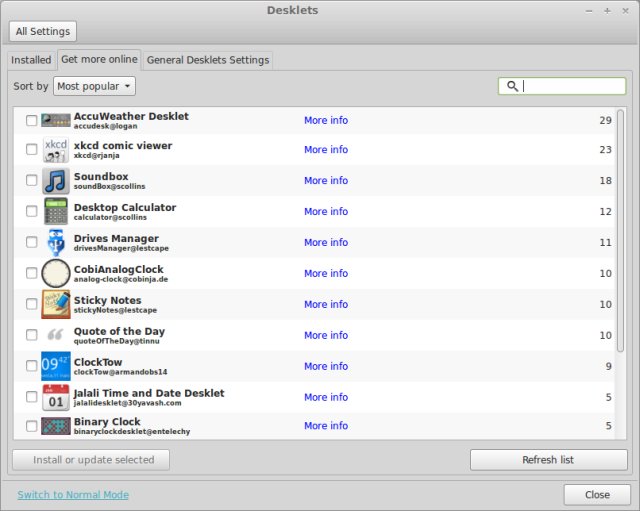Click the CobiAnalogClock clock face icon
Screen dimensions: 640x511
(x=56, y=273)
